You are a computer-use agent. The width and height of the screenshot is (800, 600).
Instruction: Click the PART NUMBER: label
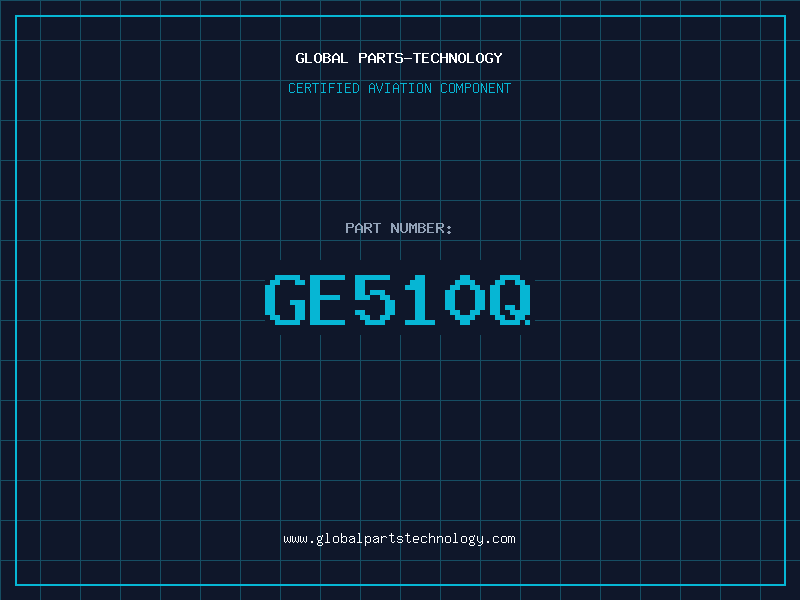[399, 228]
